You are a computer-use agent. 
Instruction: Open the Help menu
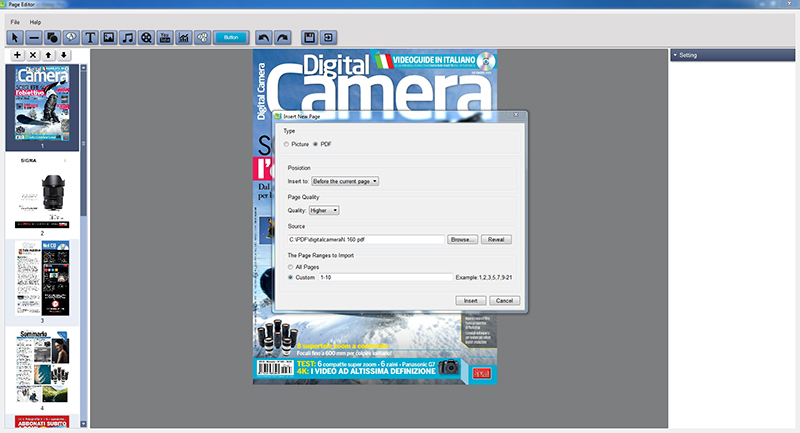[x=35, y=22]
